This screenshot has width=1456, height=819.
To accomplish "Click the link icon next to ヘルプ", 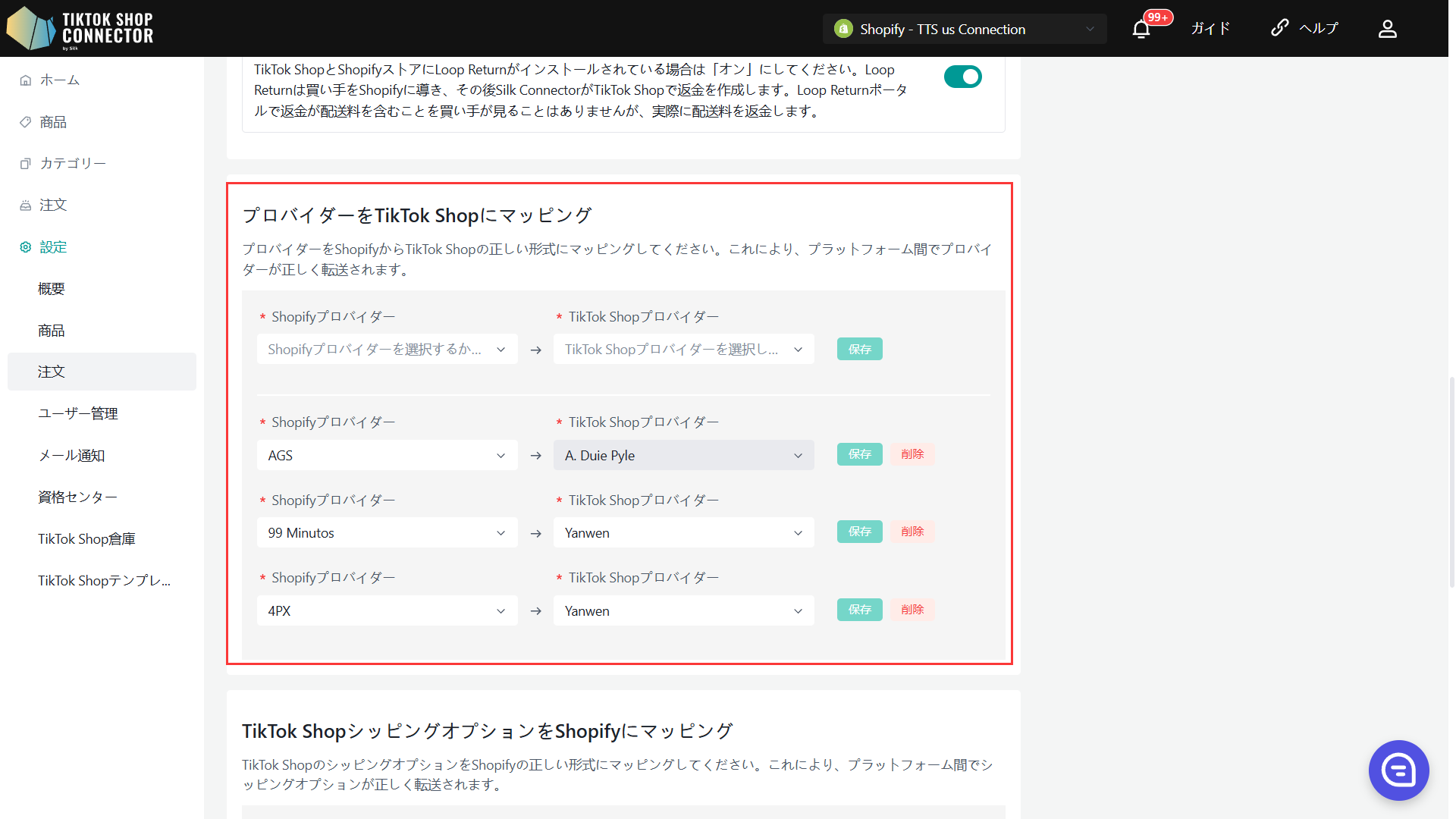I will coord(1280,28).
